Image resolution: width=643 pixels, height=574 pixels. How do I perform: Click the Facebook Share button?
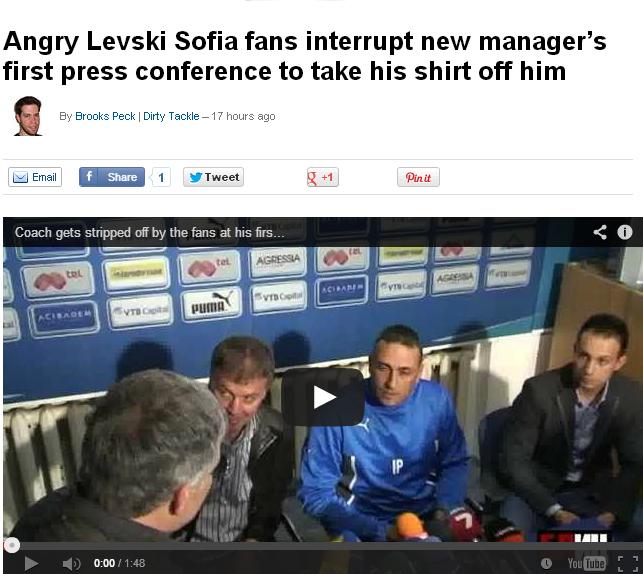[x=112, y=177]
